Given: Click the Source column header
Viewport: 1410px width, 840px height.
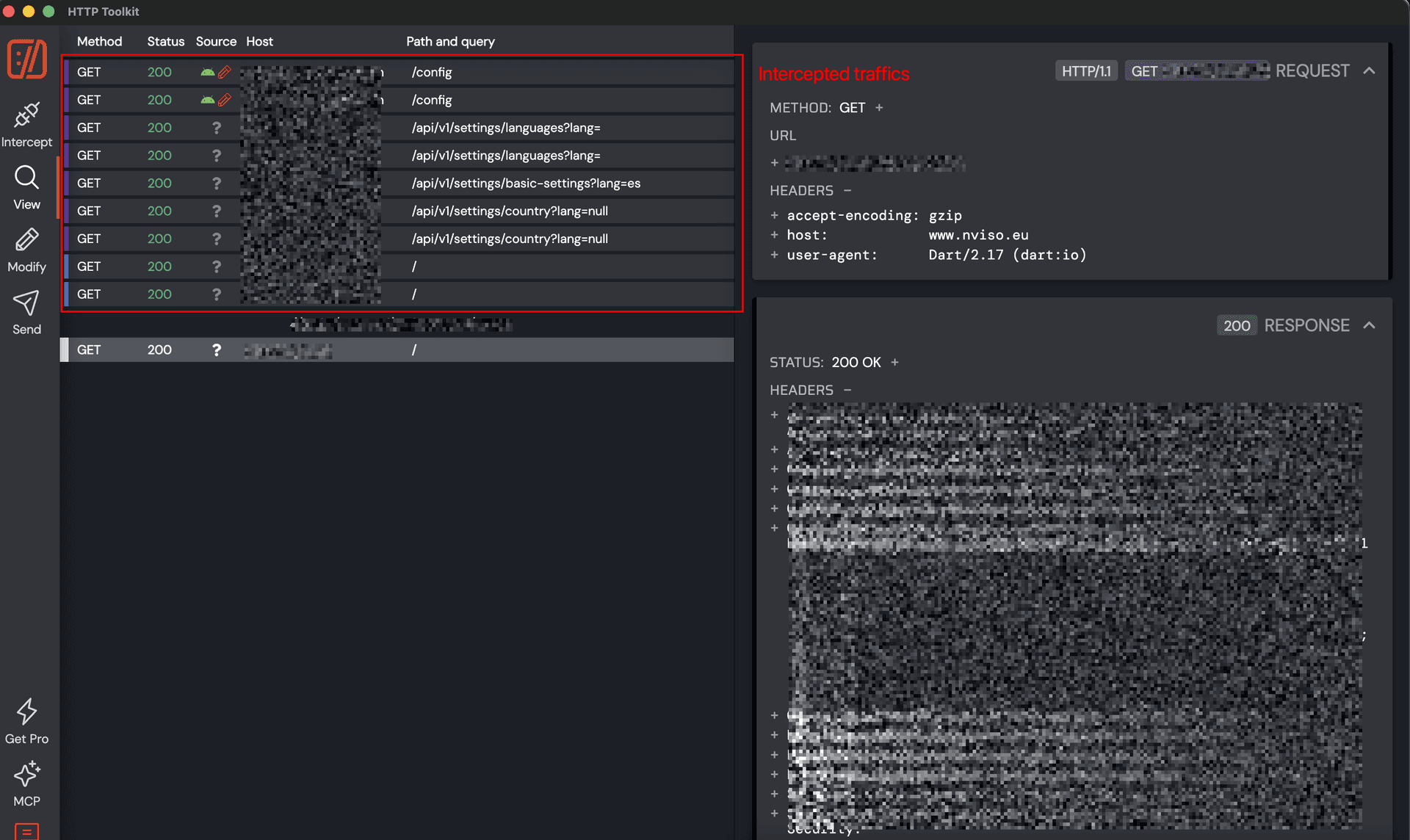Looking at the screenshot, I should click(216, 41).
